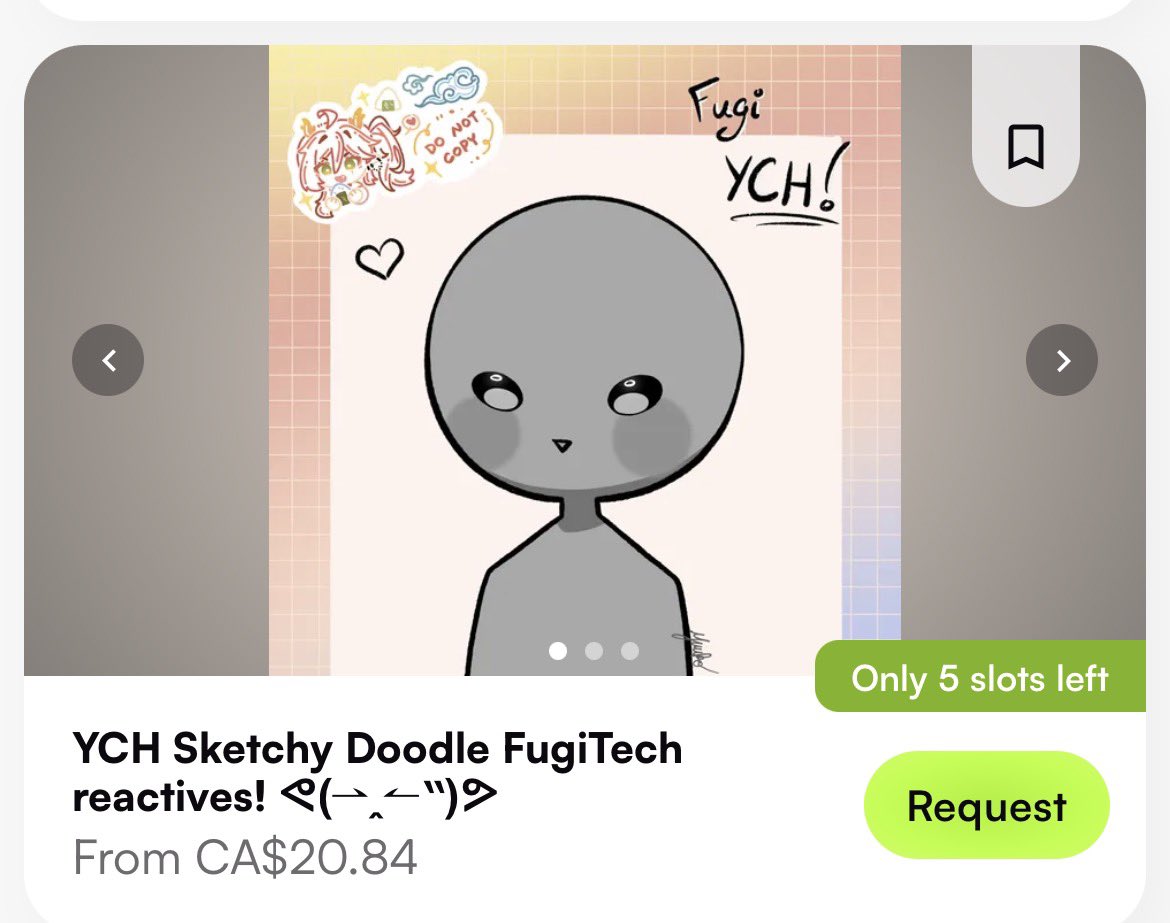Click the gray character's triangle nose

(562, 443)
